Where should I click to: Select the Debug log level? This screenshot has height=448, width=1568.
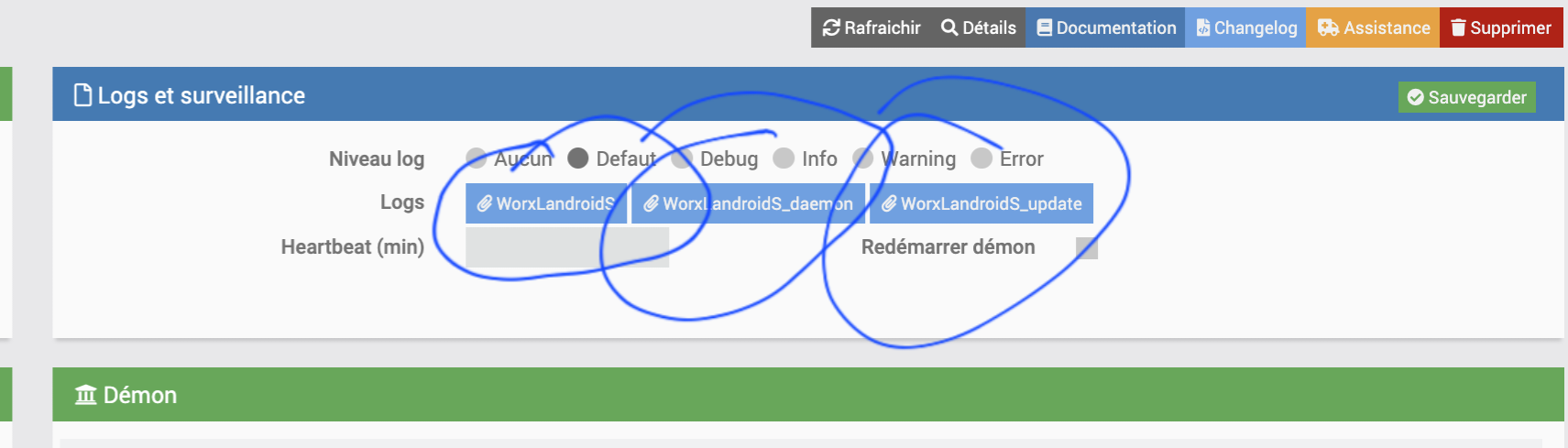click(x=681, y=158)
